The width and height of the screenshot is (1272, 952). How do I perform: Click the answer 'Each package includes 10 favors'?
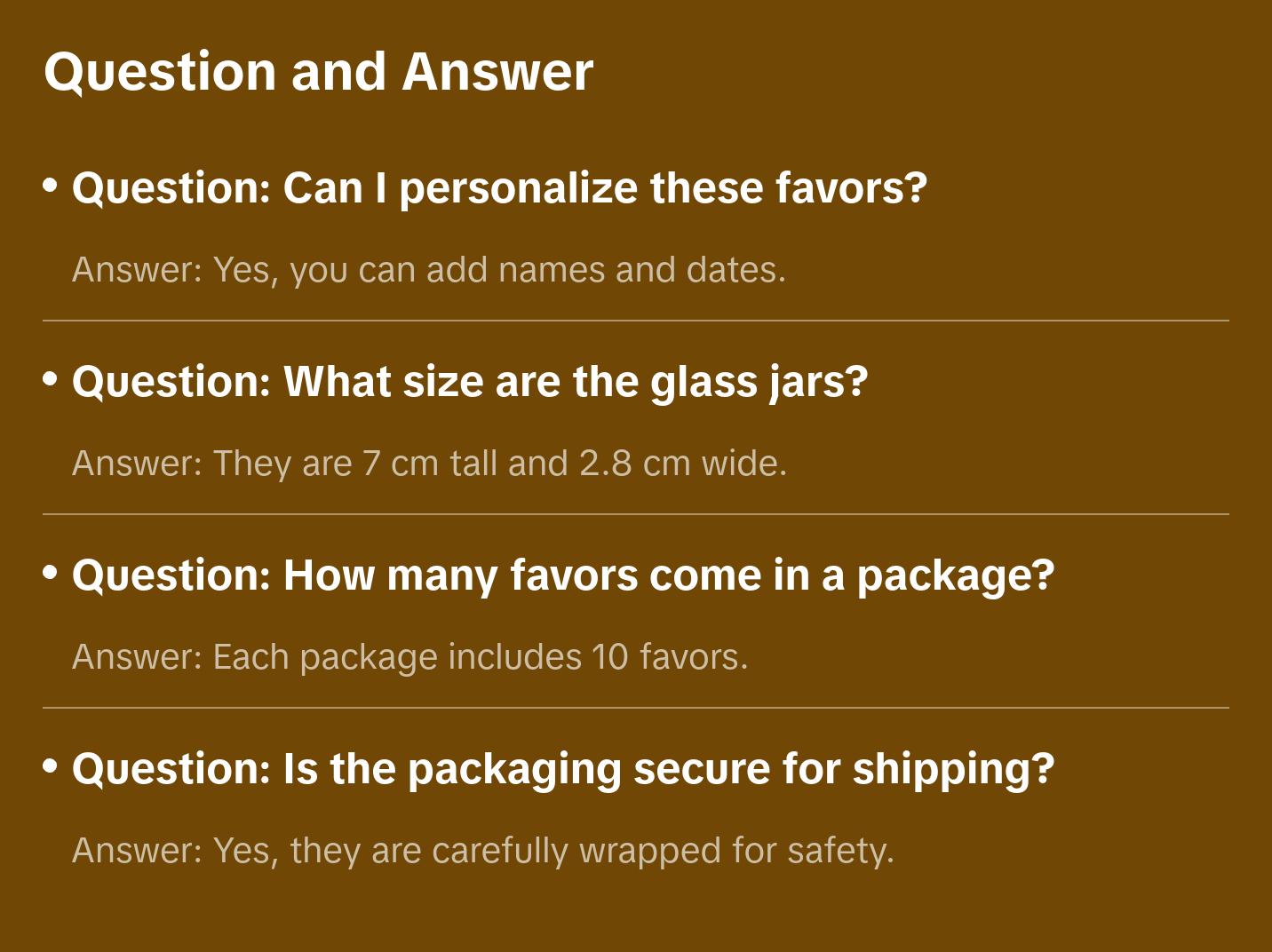[409, 657]
